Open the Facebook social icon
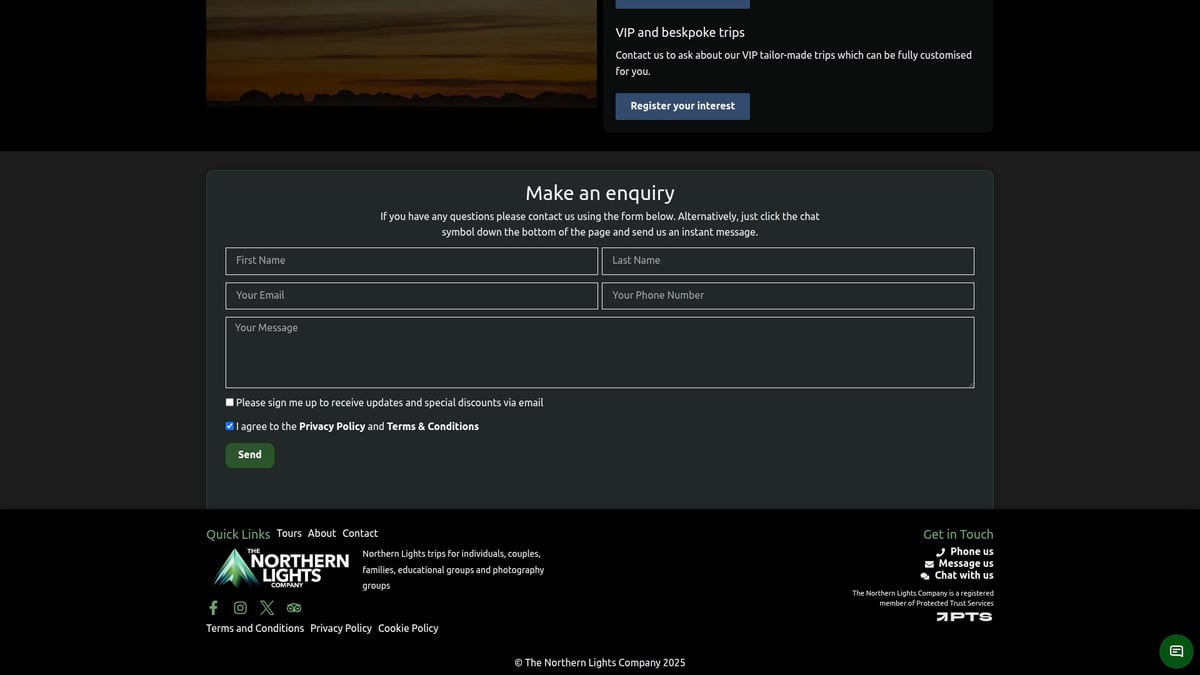Viewport: 1200px width, 675px height. pyautogui.click(x=213, y=608)
